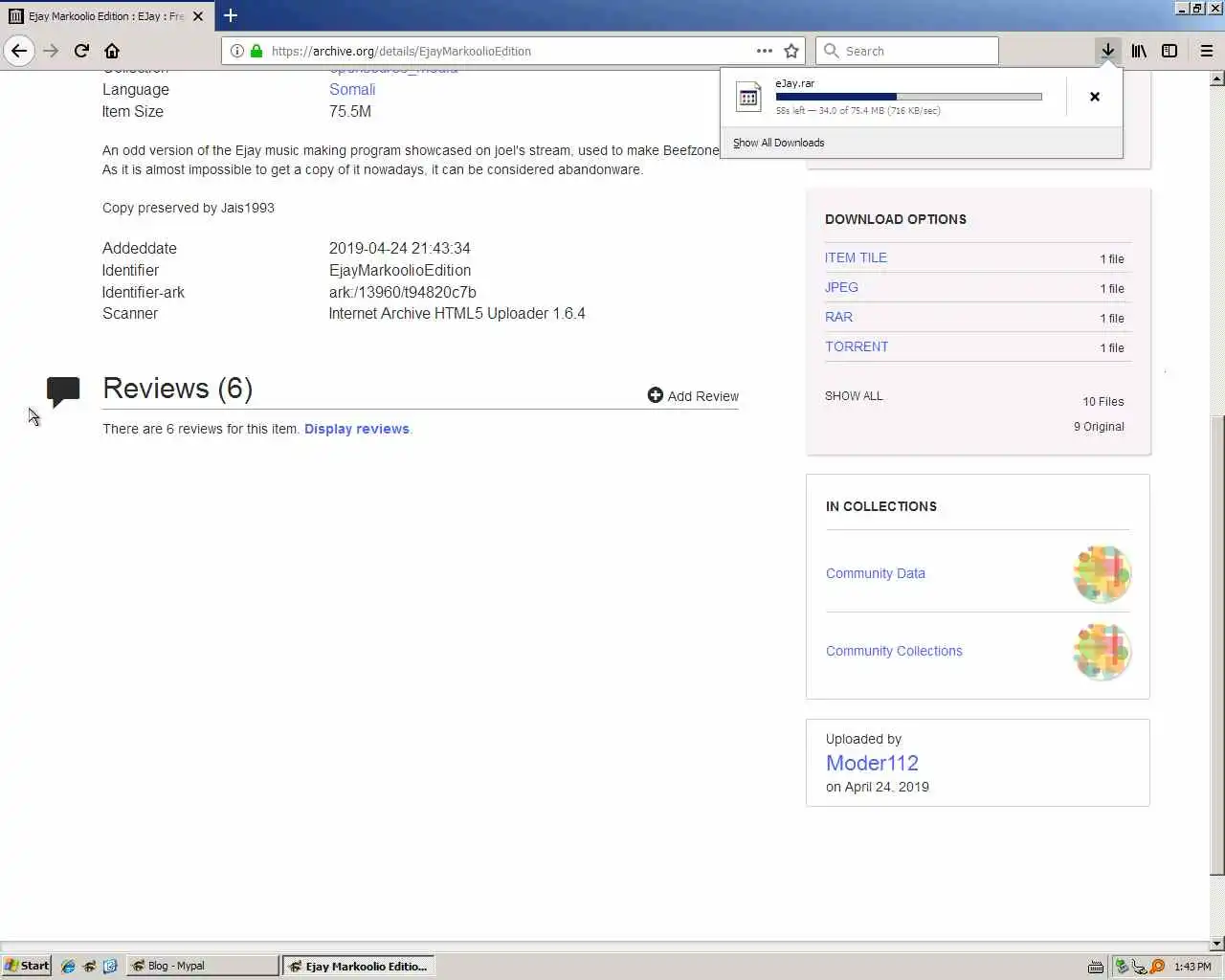
Task: Download the RAR file option
Action: coord(838,317)
